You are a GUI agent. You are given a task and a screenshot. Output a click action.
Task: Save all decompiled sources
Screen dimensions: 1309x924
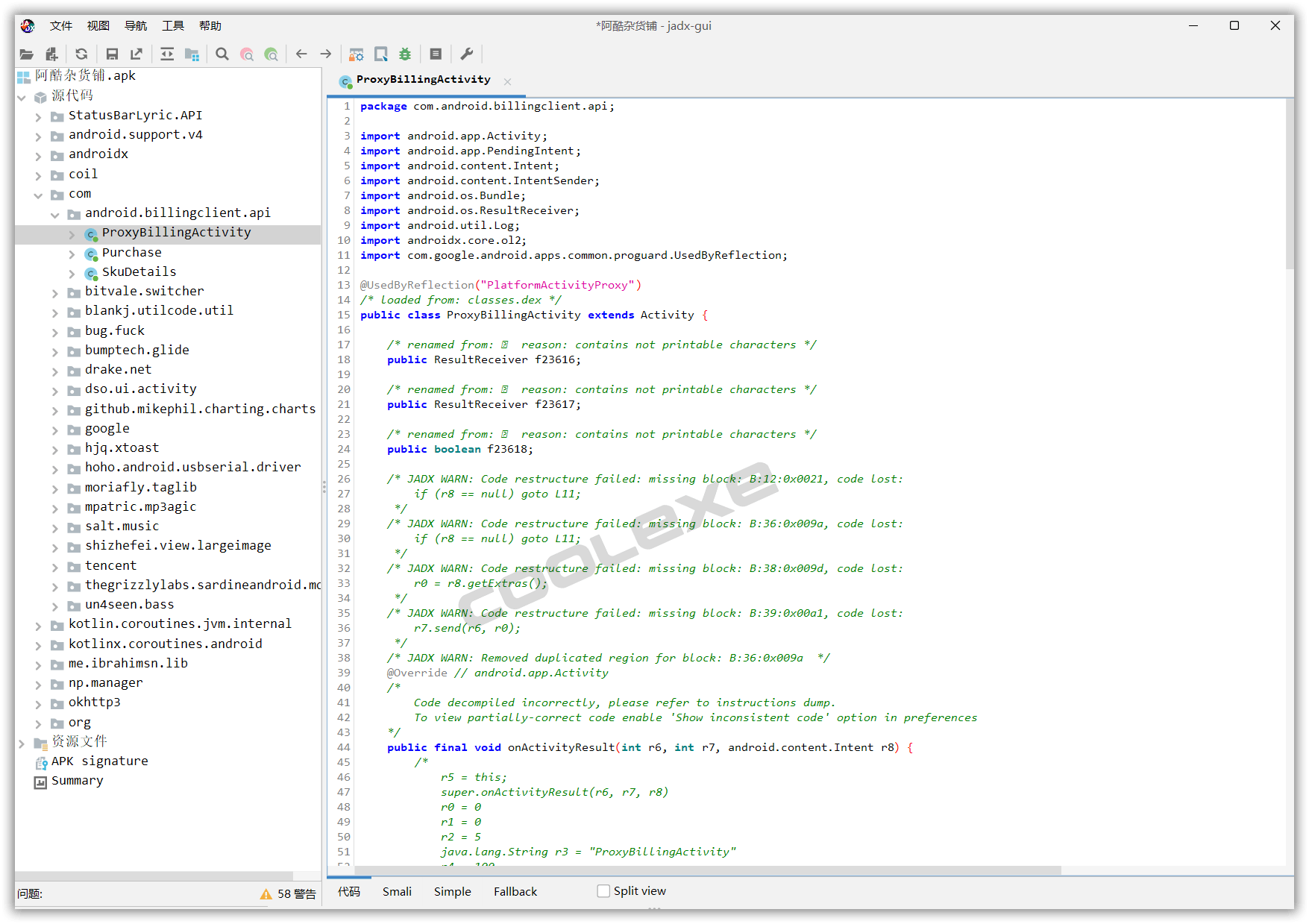click(112, 54)
